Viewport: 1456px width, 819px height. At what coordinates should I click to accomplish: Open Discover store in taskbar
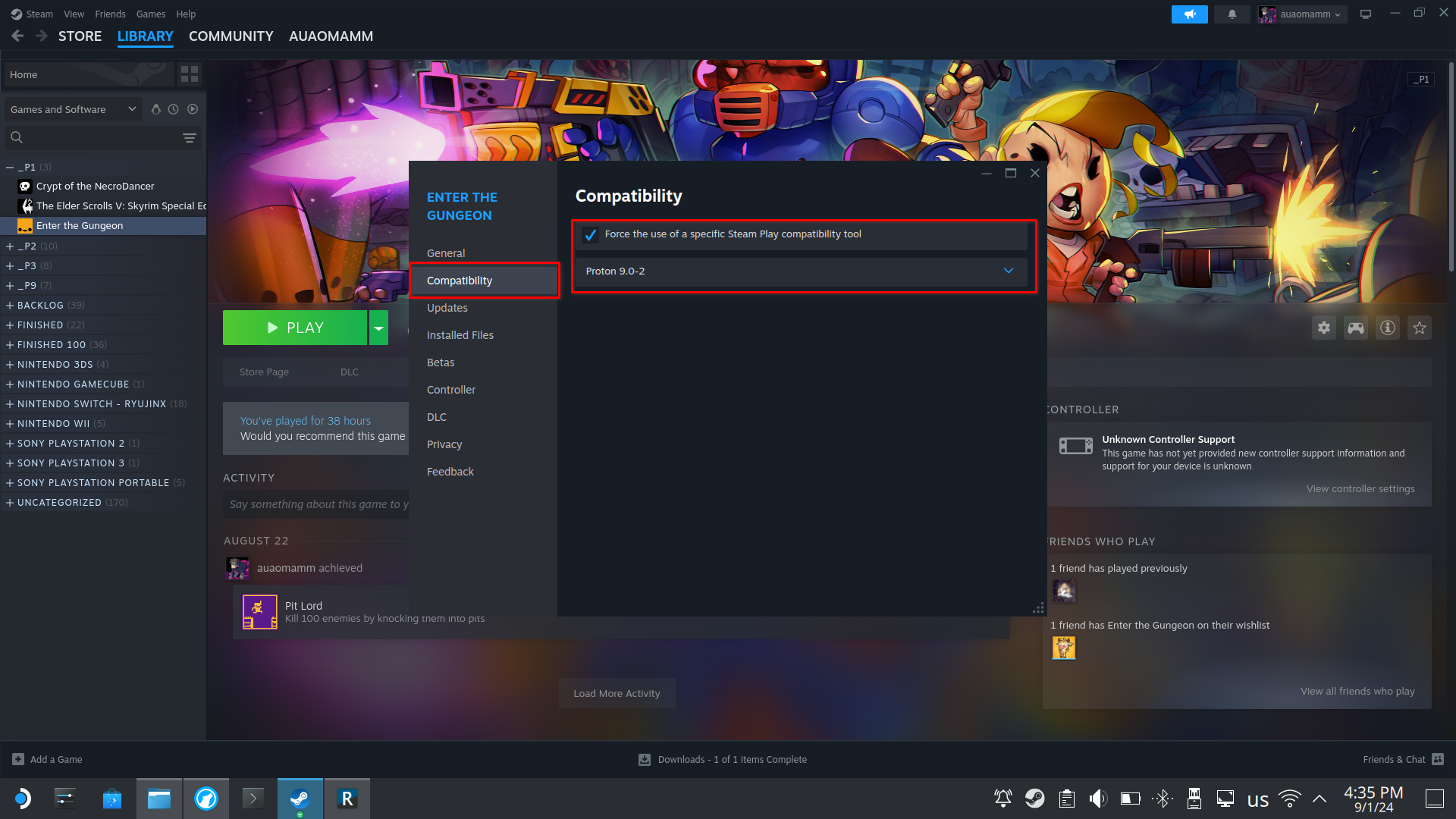pos(112,799)
